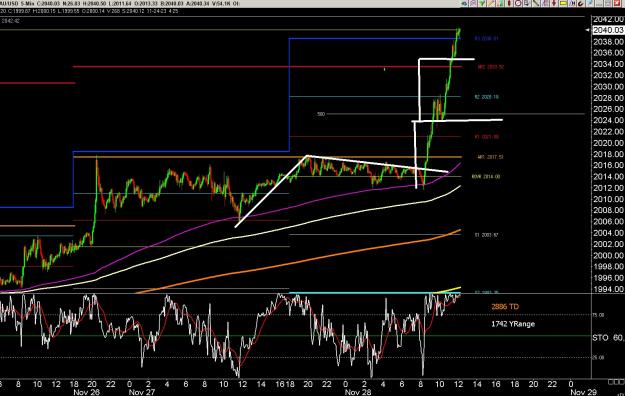This screenshot has width=625, height=396.
Task: Choose the diagonal pencil line tool
Action: [491, 4]
